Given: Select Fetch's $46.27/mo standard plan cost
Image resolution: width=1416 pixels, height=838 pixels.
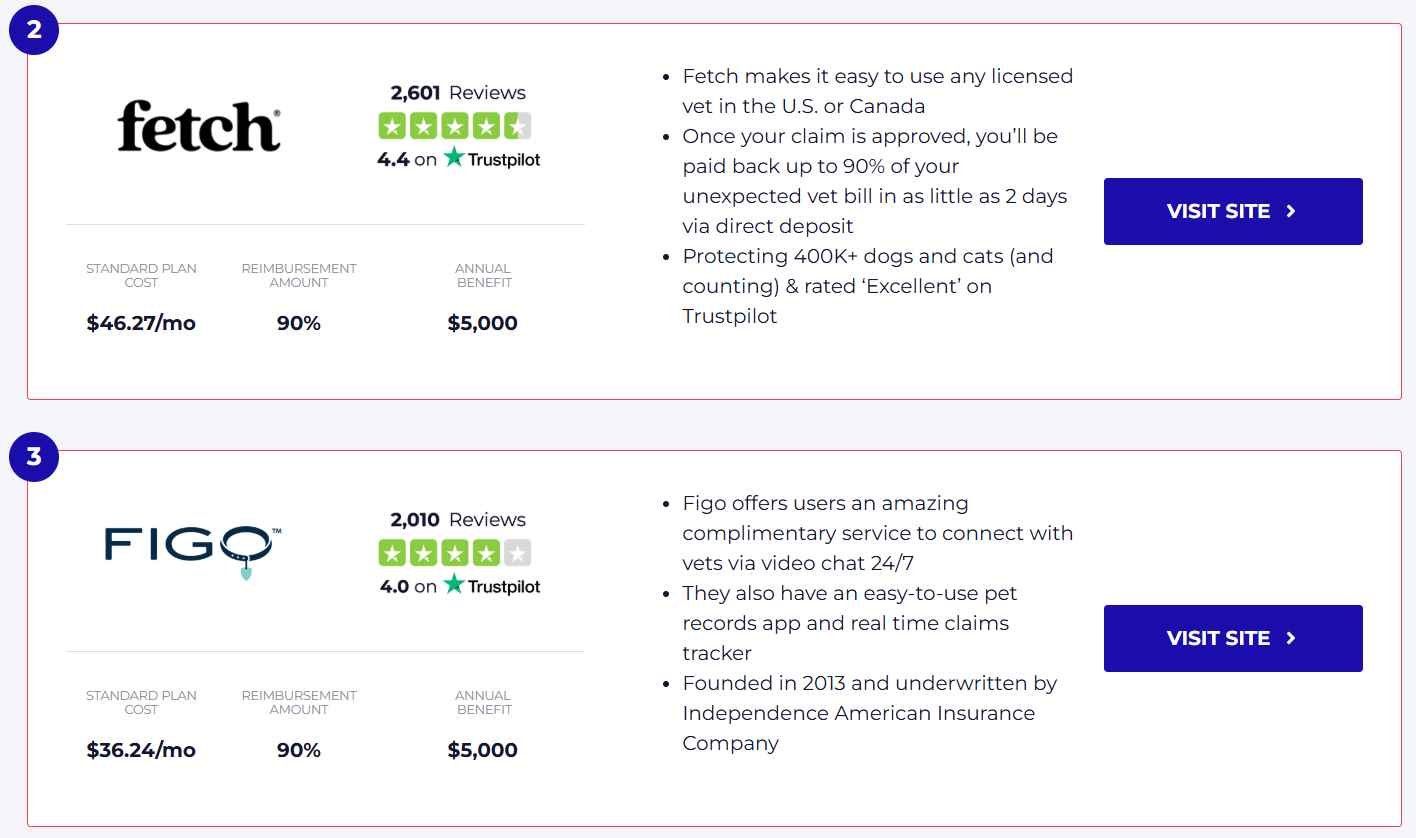Looking at the screenshot, I should (x=141, y=323).
